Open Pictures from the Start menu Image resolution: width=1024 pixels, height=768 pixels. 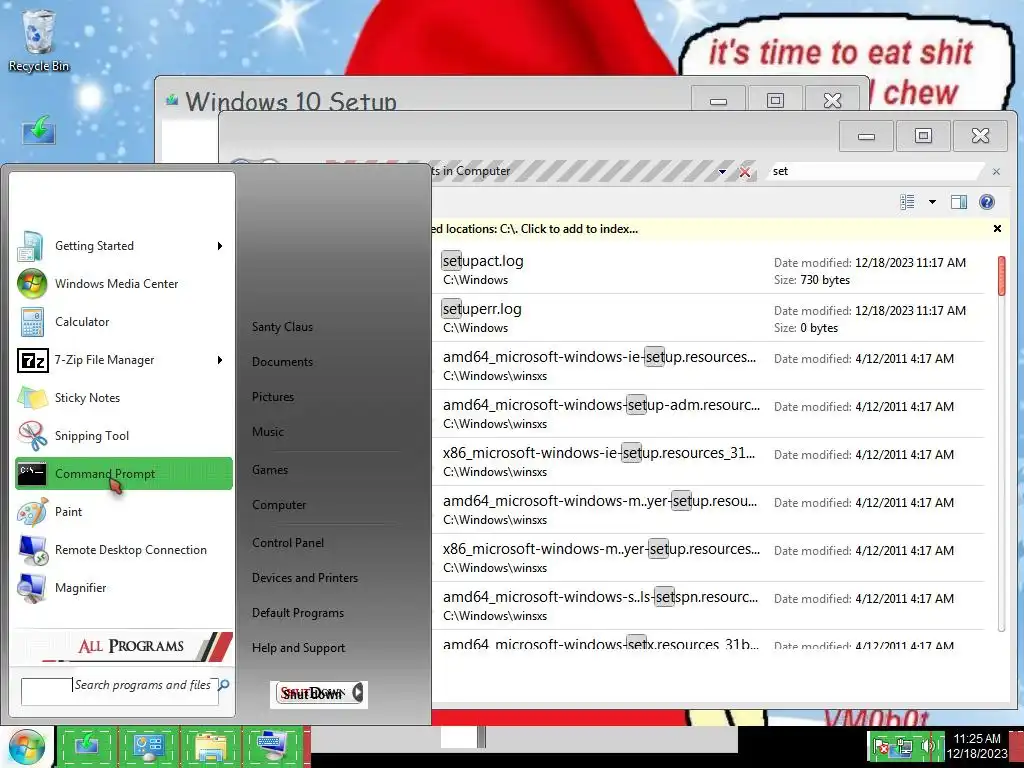point(273,397)
